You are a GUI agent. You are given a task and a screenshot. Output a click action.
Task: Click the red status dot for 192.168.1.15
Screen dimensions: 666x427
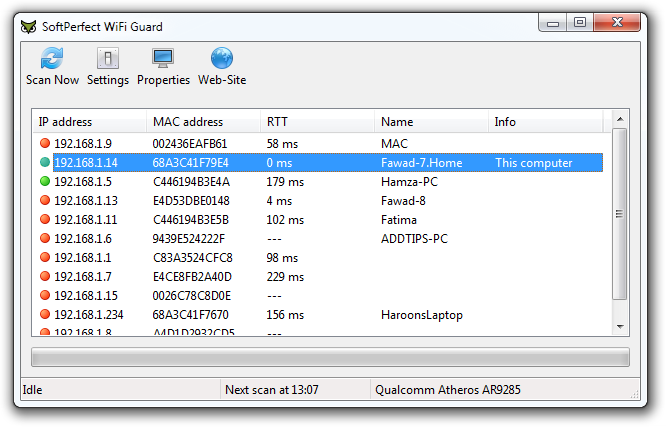[x=45, y=295]
